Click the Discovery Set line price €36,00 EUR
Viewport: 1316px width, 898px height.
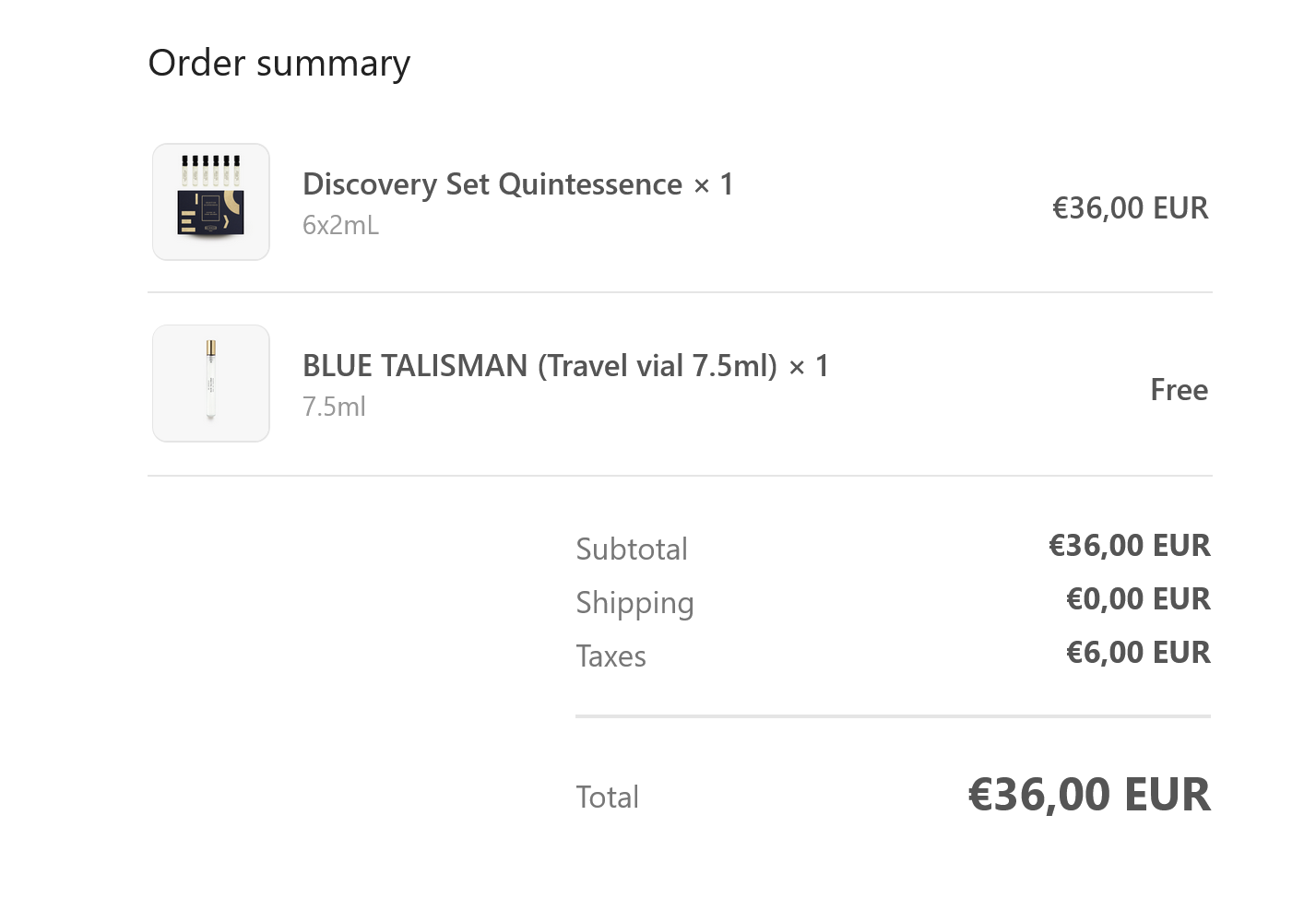pyautogui.click(x=1130, y=208)
